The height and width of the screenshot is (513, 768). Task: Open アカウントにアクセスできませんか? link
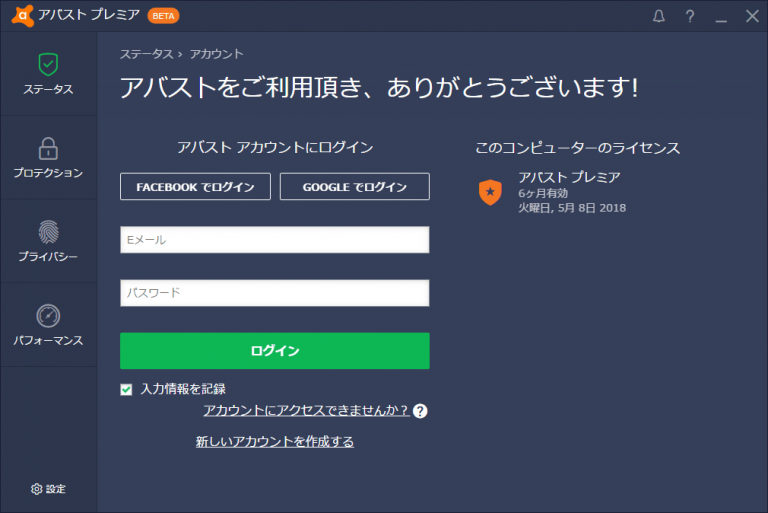306,410
